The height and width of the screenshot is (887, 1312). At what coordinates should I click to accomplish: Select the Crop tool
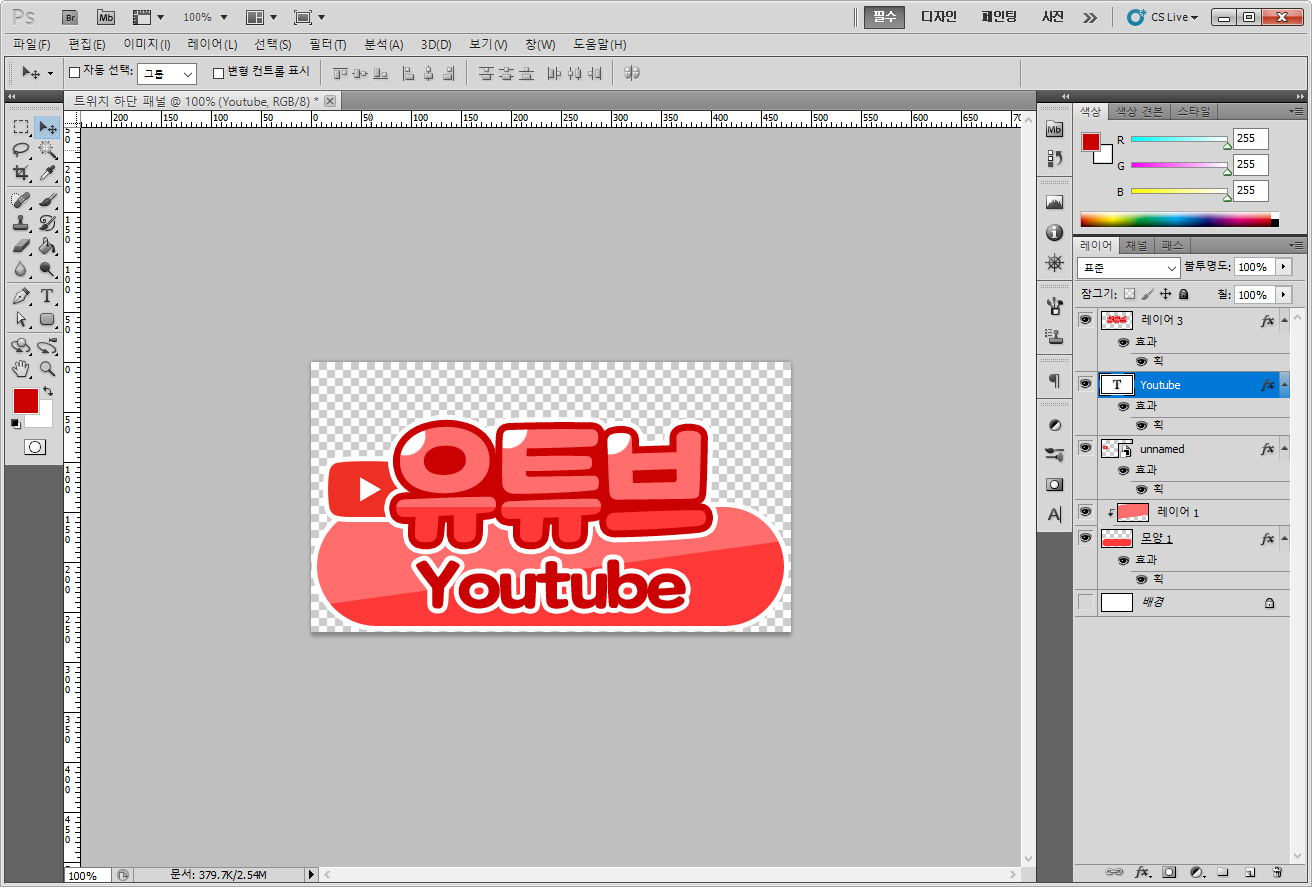point(21,173)
